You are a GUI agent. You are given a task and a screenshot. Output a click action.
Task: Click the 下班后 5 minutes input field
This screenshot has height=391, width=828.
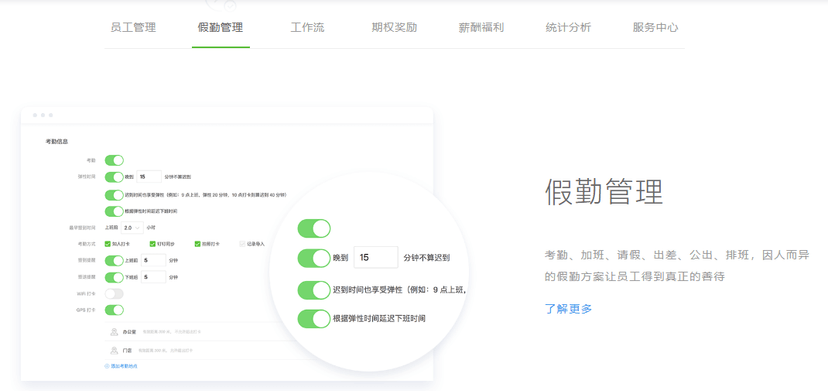pyautogui.click(x=154, y=277)
